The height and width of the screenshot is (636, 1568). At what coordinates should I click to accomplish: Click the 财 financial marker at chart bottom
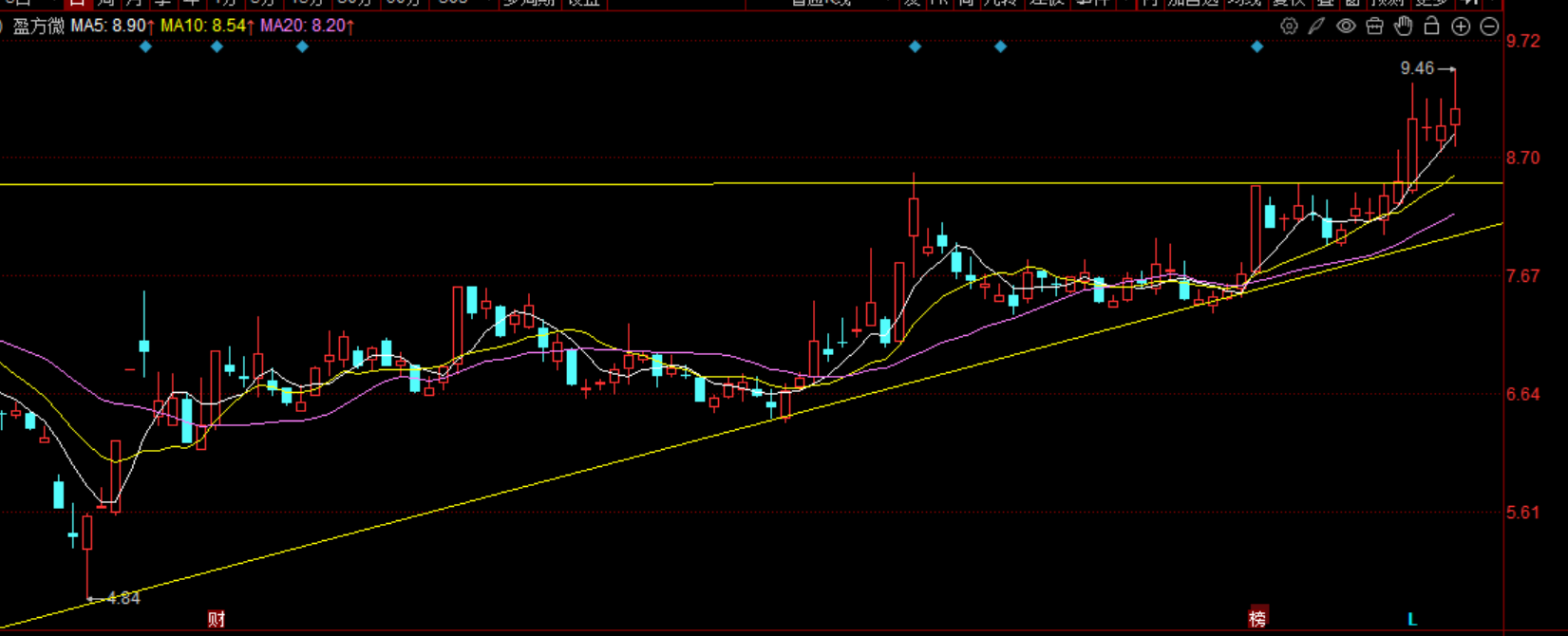pyautogui.click(x=217, y=620)
